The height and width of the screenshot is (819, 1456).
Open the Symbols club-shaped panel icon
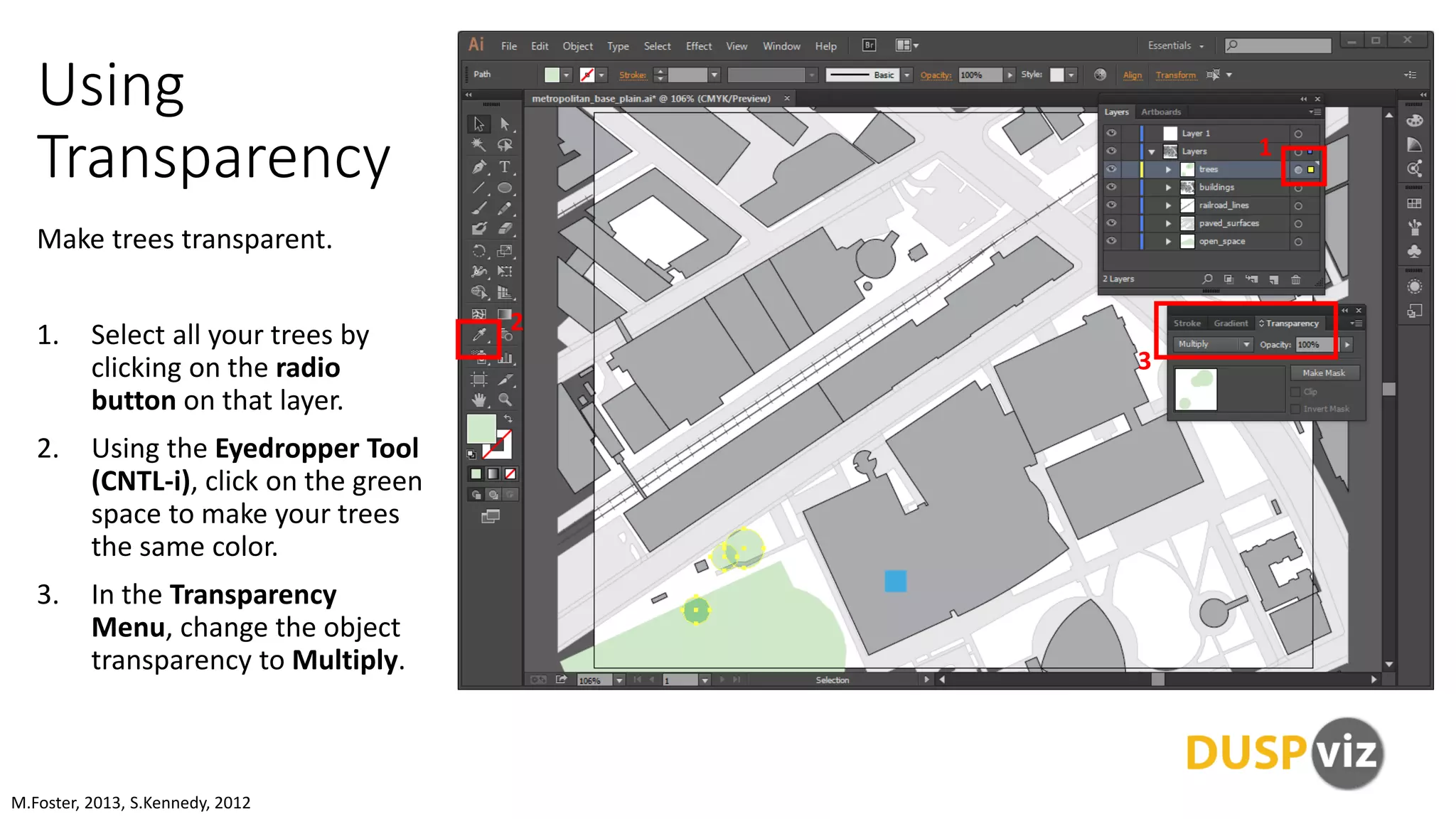(1415, 251)
